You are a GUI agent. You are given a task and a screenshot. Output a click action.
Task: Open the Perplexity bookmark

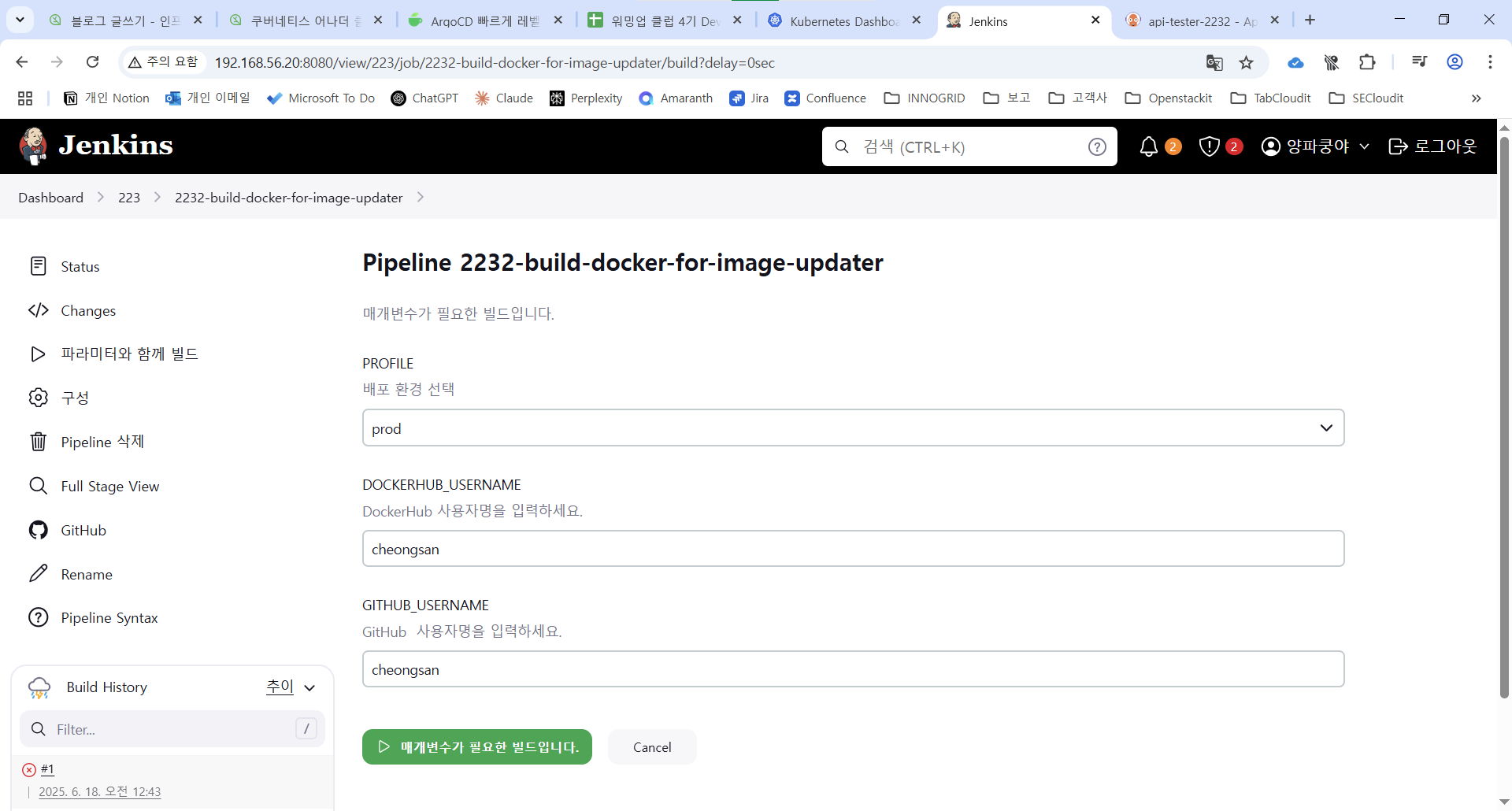tap(586, 98)
